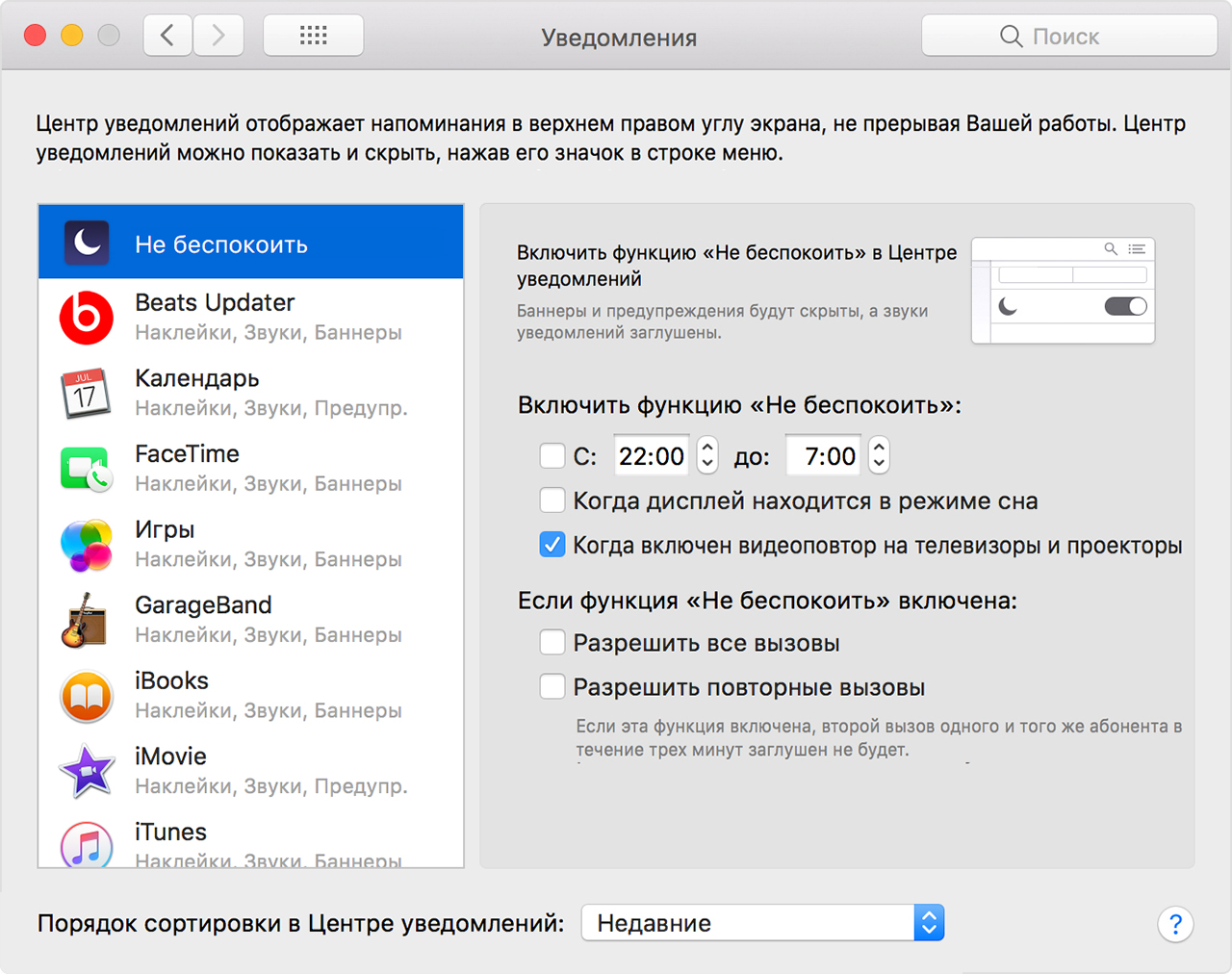Select the Beats Updater app icon
Image resolution: width=1232 pixels, height=974 pixels.
click(87, 318)
